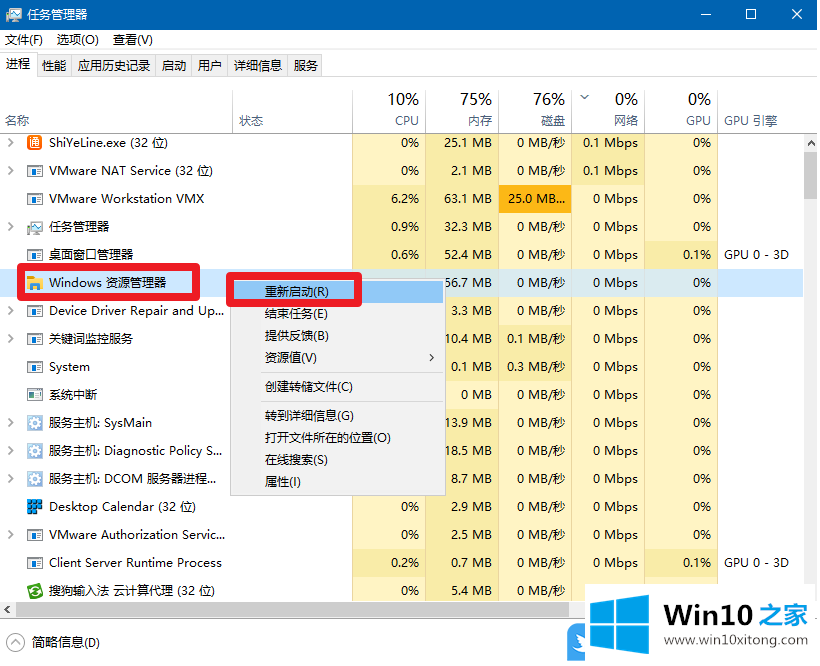Click the System process icon
The image size is (820, 666).
(x=35, y=367)
